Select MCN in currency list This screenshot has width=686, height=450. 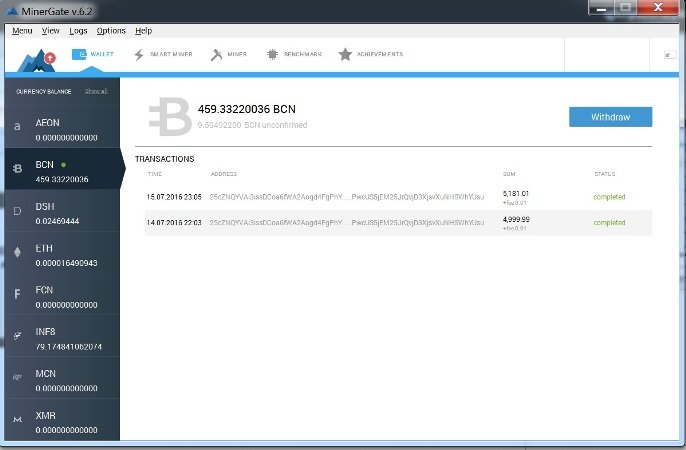click(x=62, y=377)
